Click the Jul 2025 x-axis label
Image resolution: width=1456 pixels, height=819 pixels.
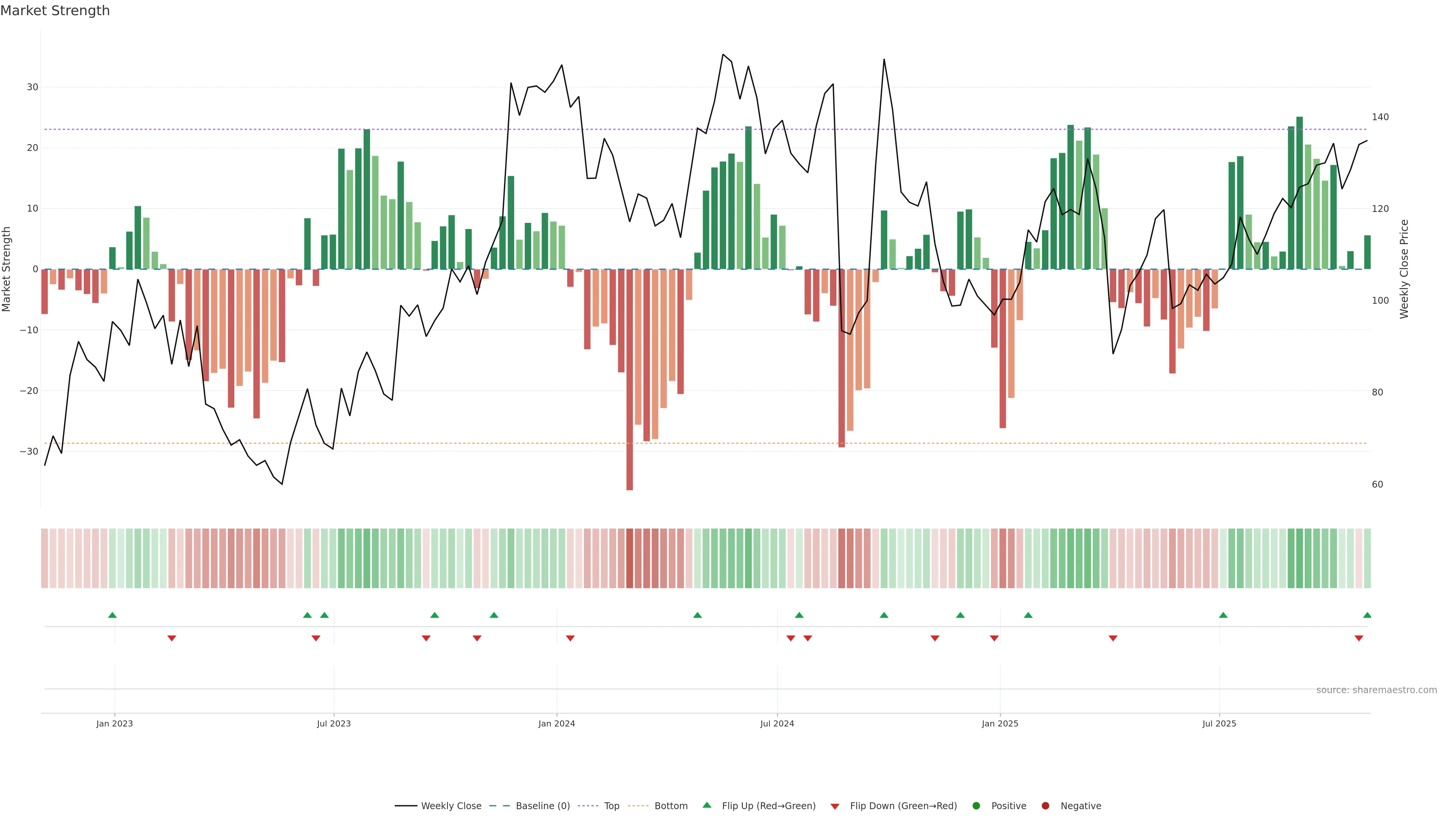point(1219,723)
